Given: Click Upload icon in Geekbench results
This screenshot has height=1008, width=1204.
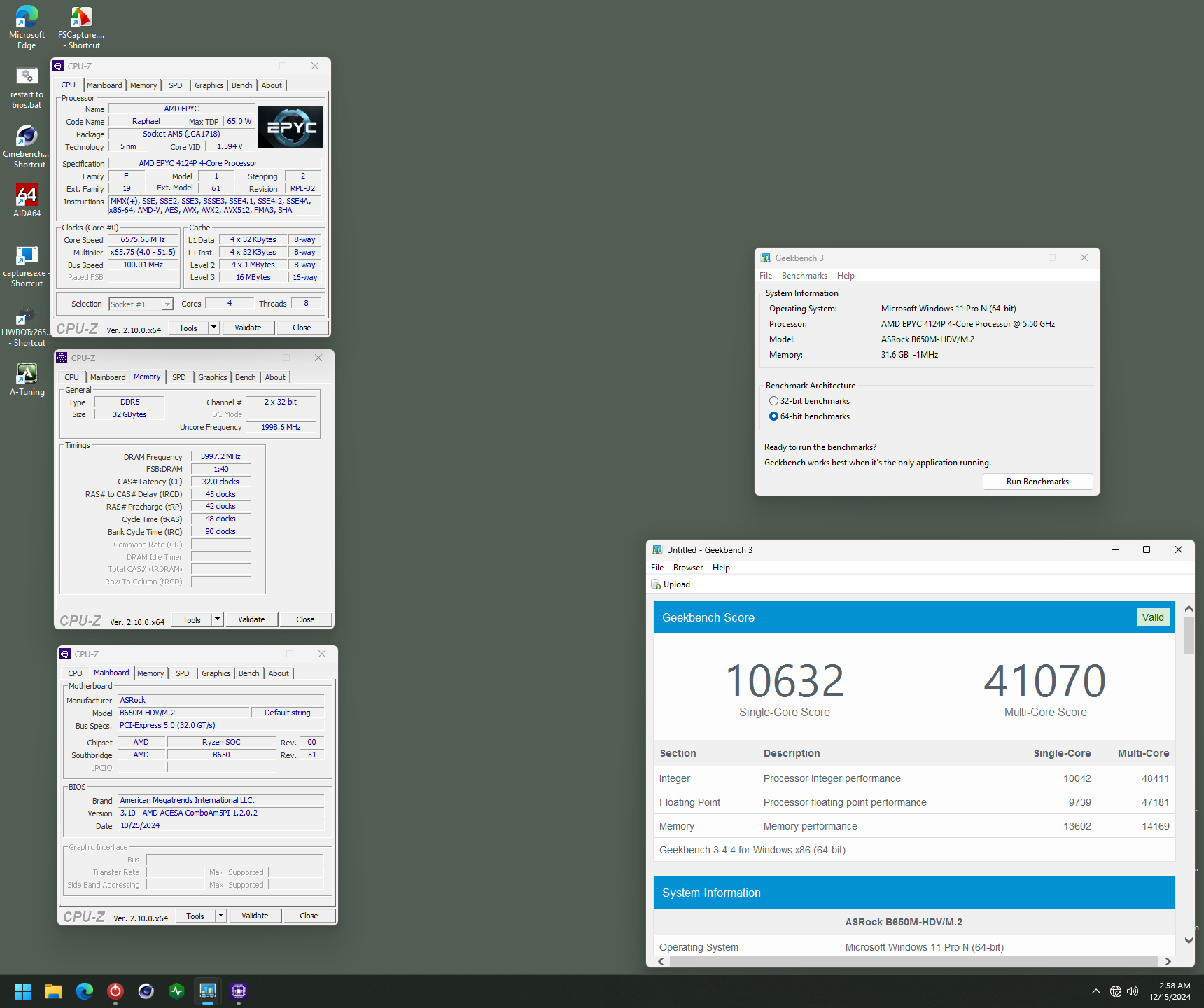Looking at the screenshot, I should coord(656,584).
